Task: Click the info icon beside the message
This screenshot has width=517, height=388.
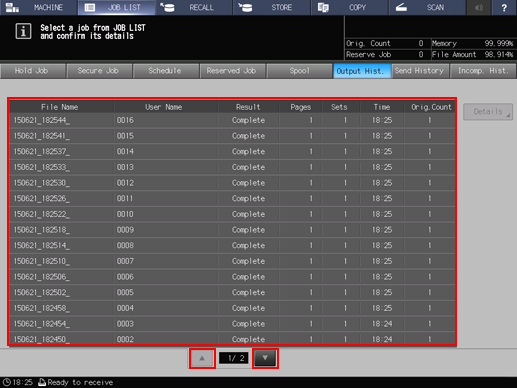Action: click(23, 32)
